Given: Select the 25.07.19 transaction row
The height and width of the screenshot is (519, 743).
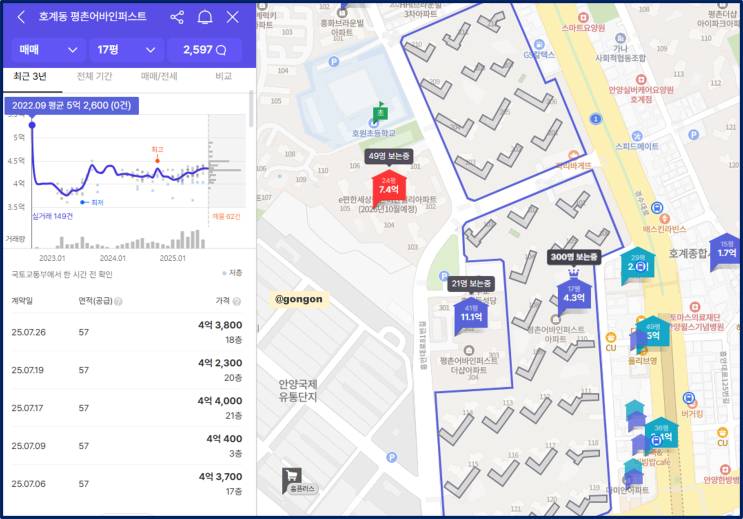Looking at the screenshot, I should tap(127, 370).
